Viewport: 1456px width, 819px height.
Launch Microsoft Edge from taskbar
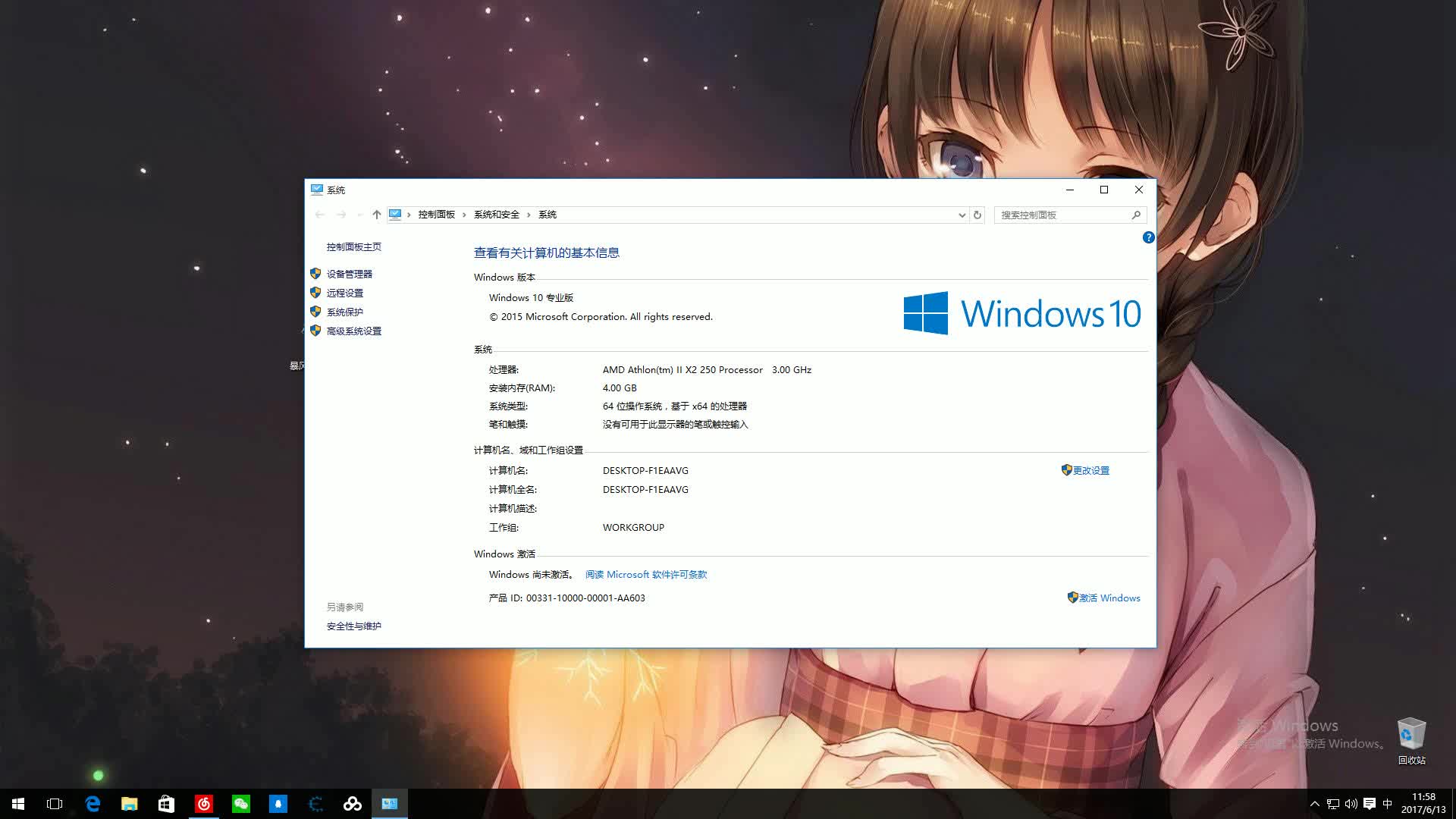click(x=93, y=804)
